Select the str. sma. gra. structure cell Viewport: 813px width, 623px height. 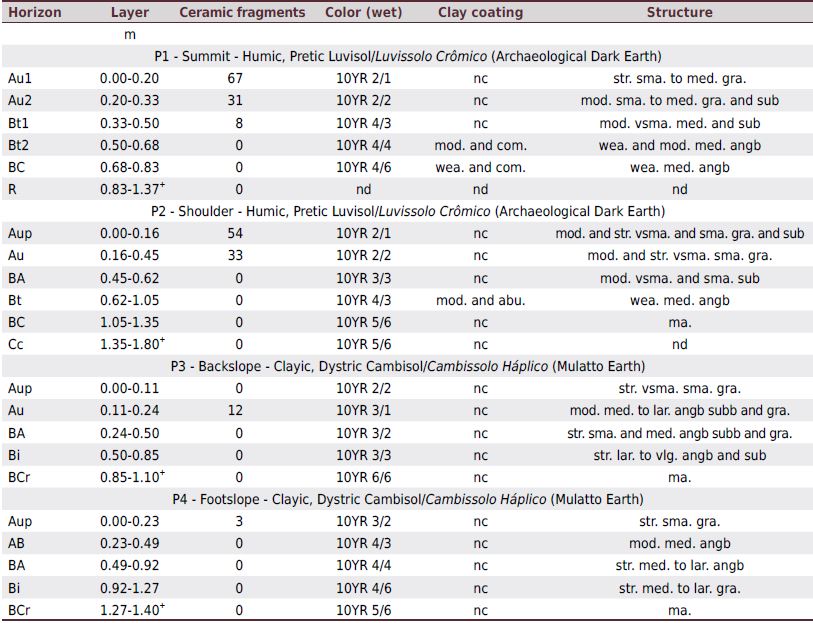click(x=679, y=521)
